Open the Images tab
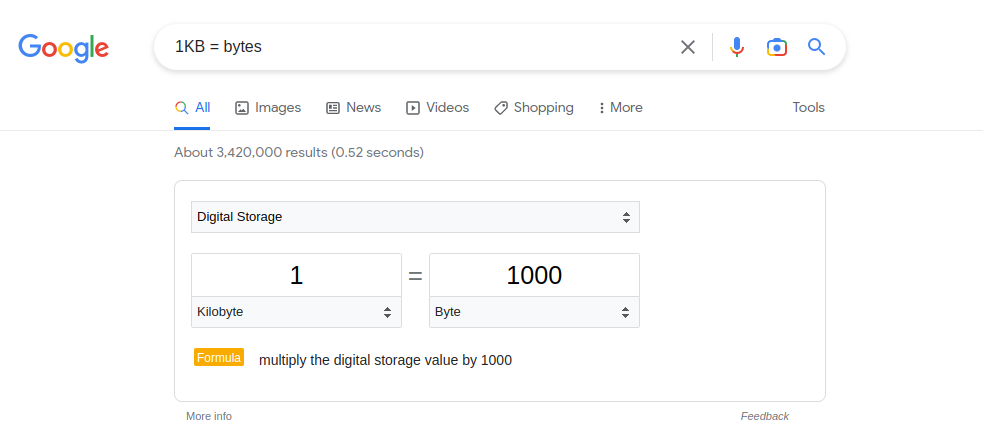Image resolution: width=983 pixels, height=443 pixels. coord(267,108)
